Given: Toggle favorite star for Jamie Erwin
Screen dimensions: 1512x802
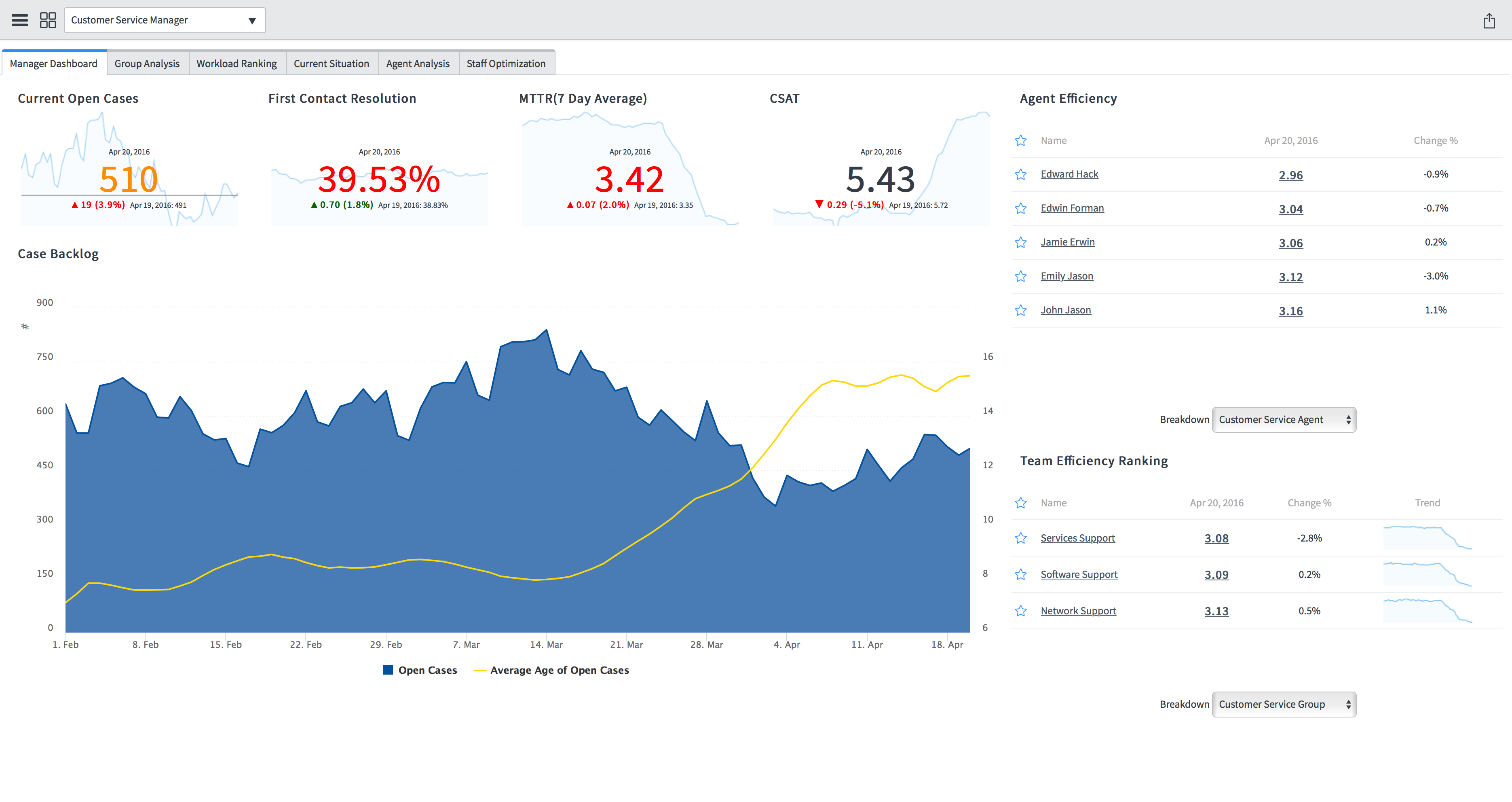Looking at the screenshot, I should point(1021,243).
